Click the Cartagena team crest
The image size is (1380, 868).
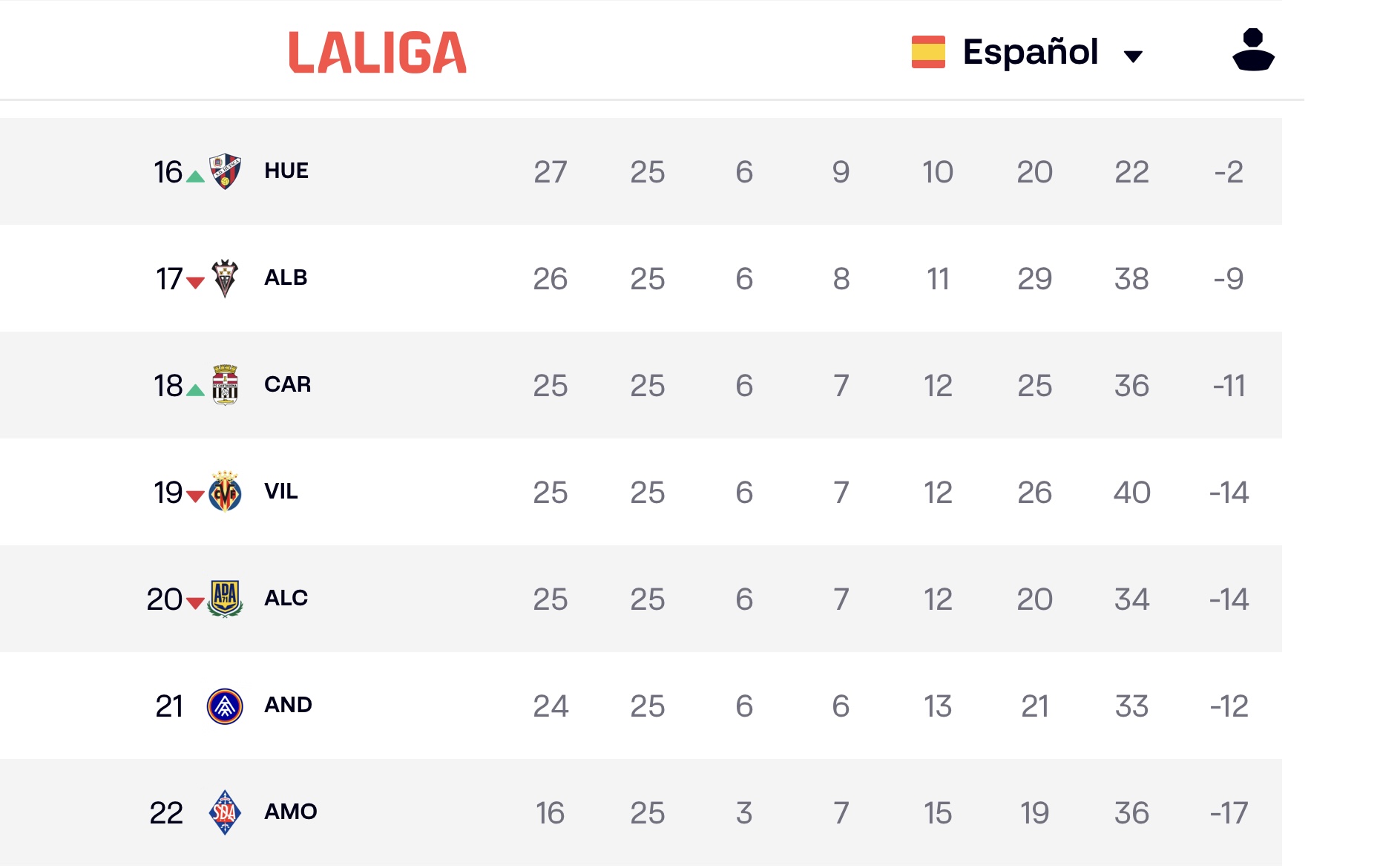pyautogui.click(x=225, y=385)
